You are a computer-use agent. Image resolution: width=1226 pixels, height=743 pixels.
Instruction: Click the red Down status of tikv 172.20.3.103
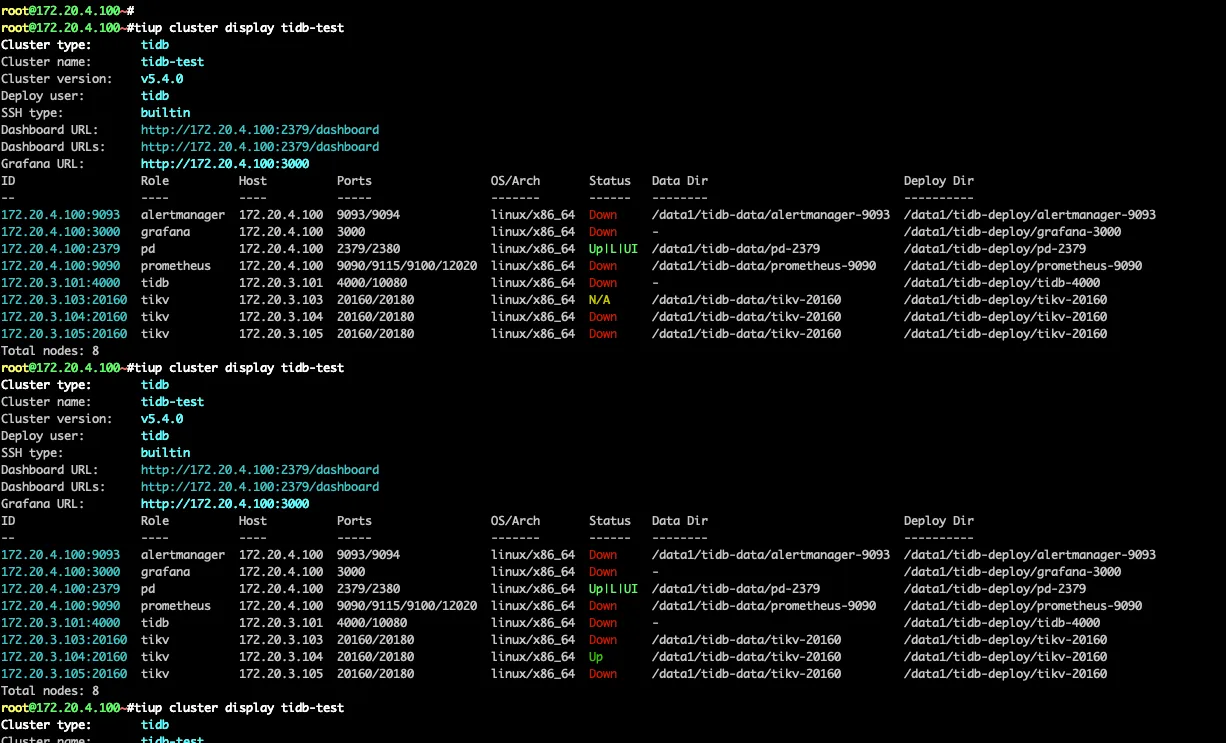click(603, 640)
